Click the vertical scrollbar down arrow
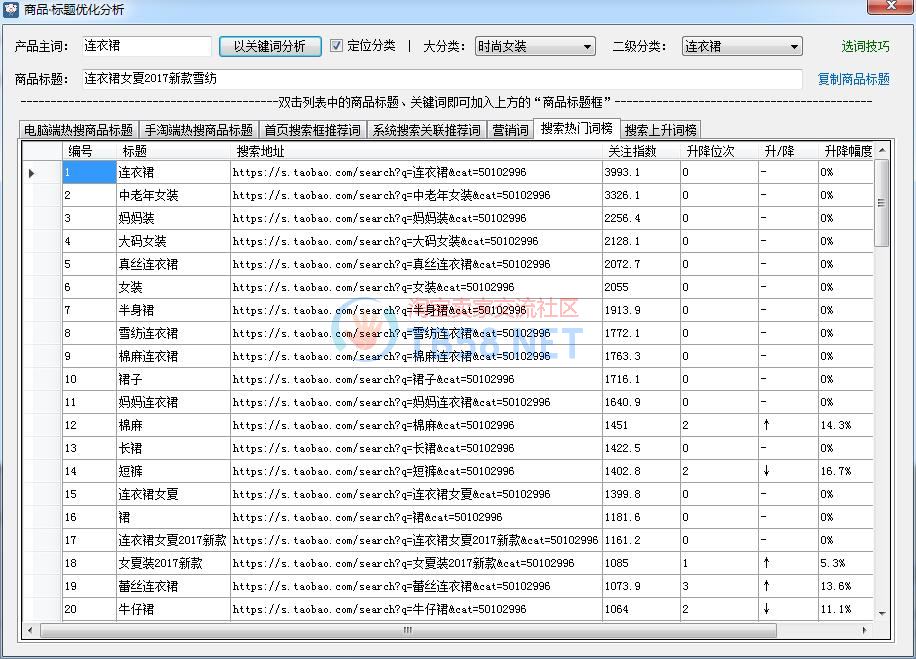916x659 pixels. [882, 613]
